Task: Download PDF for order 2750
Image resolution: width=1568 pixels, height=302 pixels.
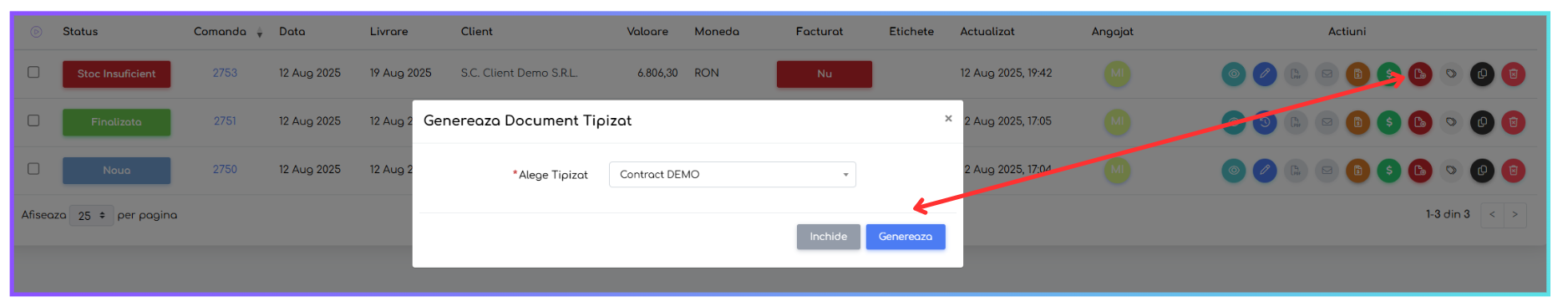Action: 1296,171
